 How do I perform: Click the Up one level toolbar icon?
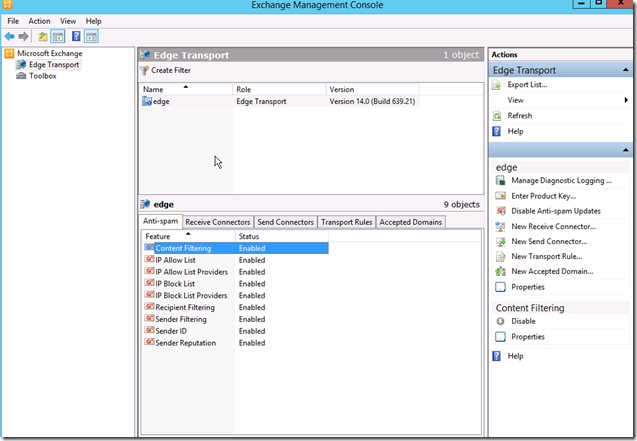tap(42, 37)
